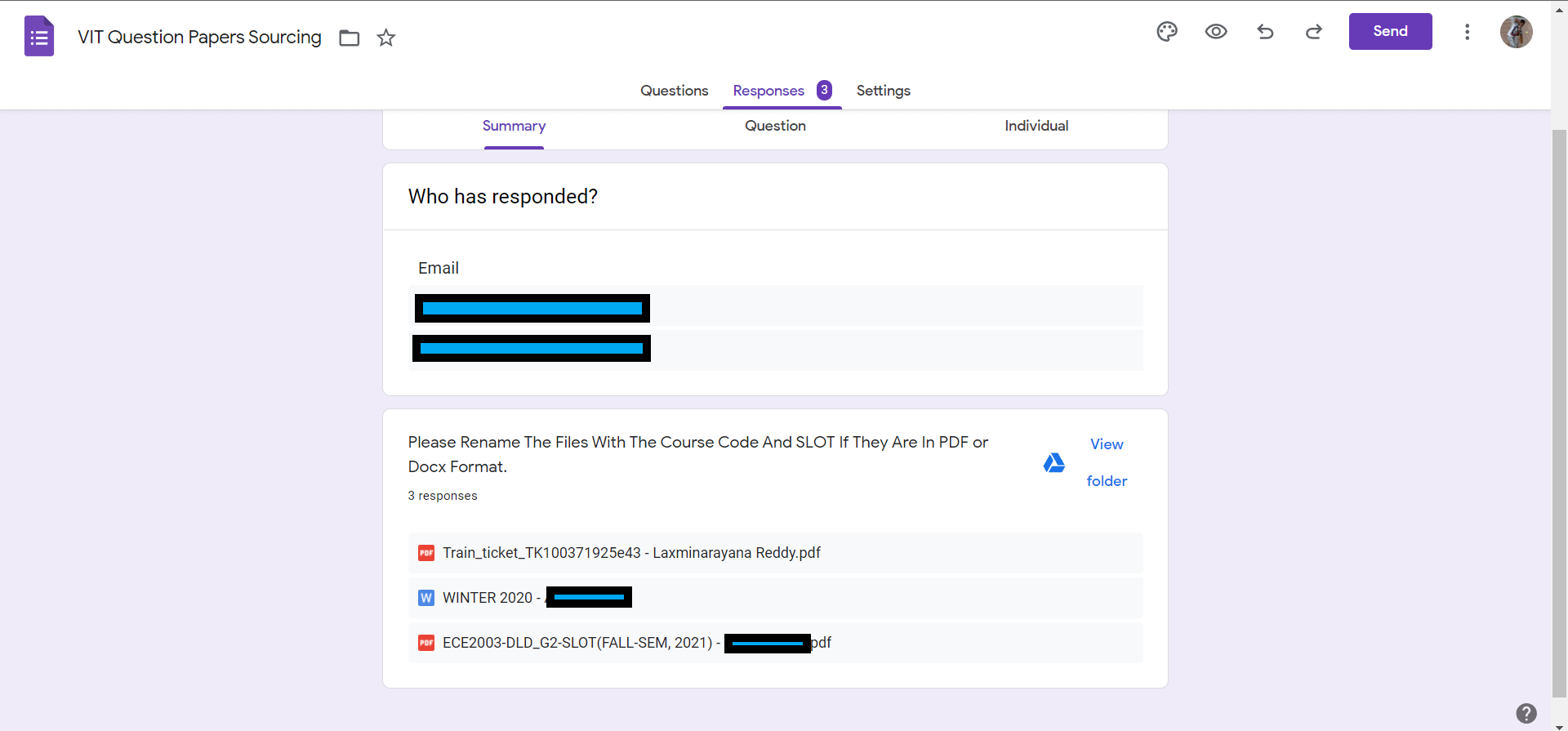The image size is (1568, 731).
Task: Open the Google Forms home icon
Action: click(39, 37)
